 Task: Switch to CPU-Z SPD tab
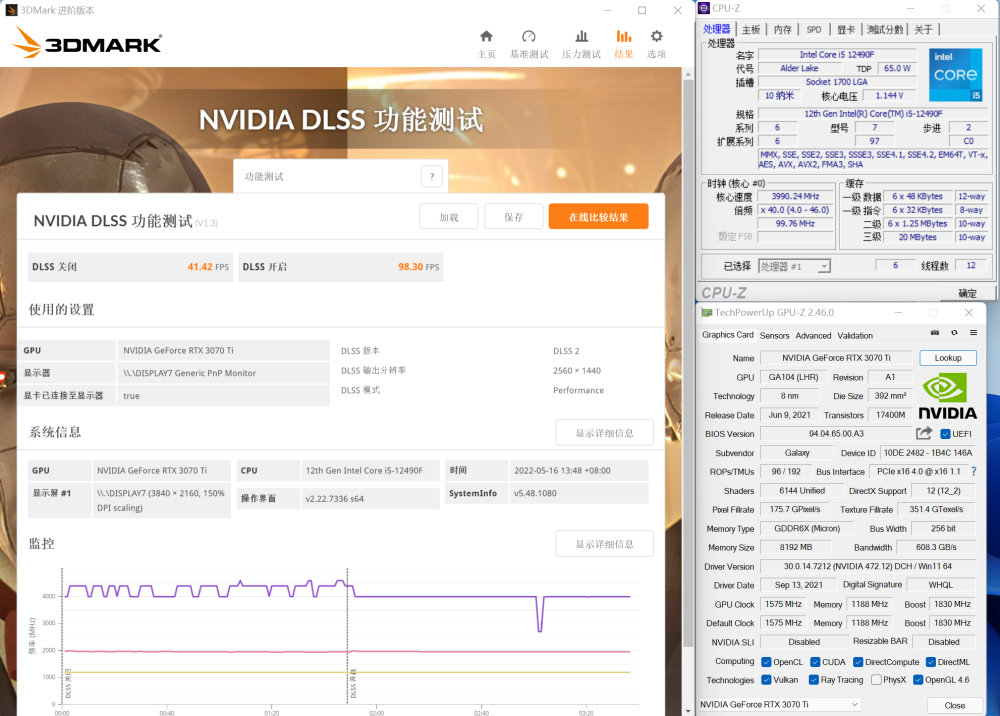[814, 29]
